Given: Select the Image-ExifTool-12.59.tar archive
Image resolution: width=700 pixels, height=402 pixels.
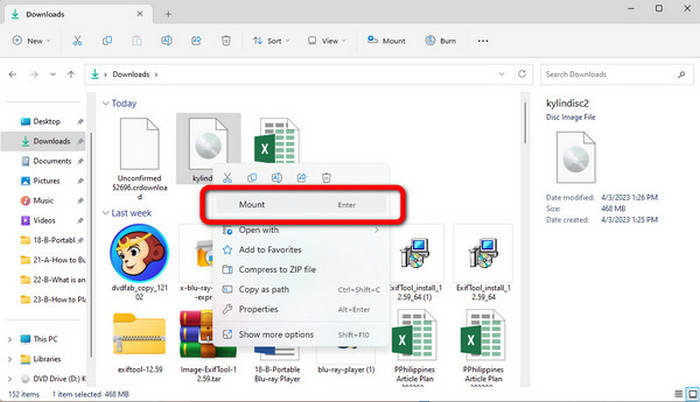Looking at the screenshot, I should [x=208, y=347].
